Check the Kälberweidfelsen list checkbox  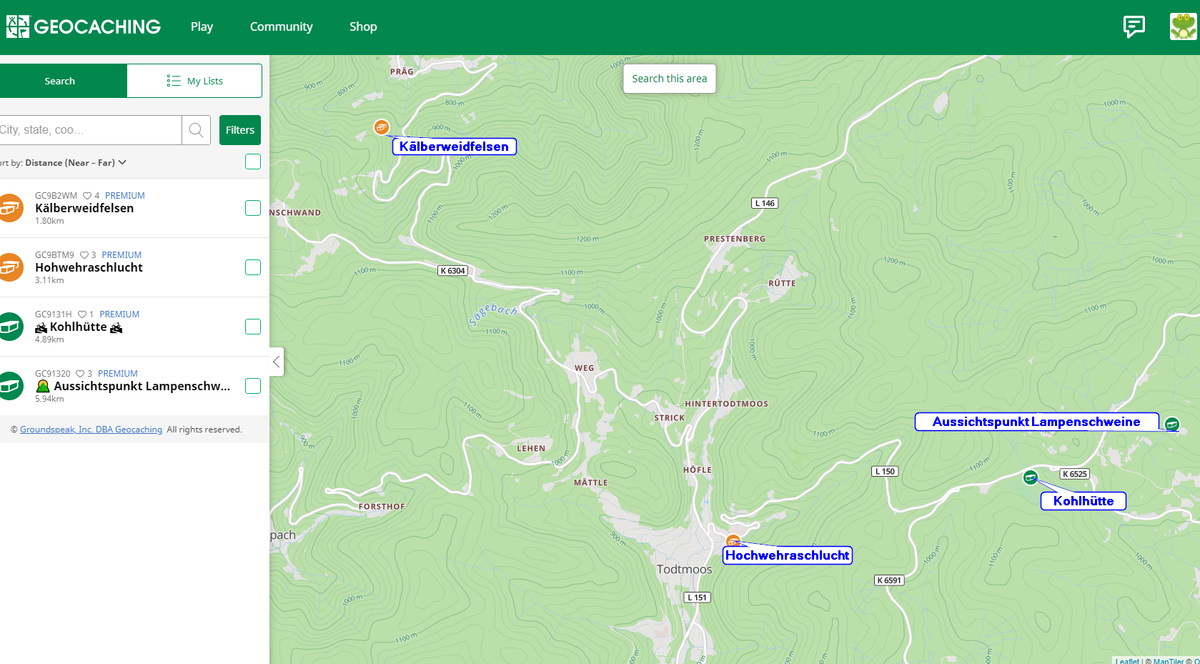point(253,208)
